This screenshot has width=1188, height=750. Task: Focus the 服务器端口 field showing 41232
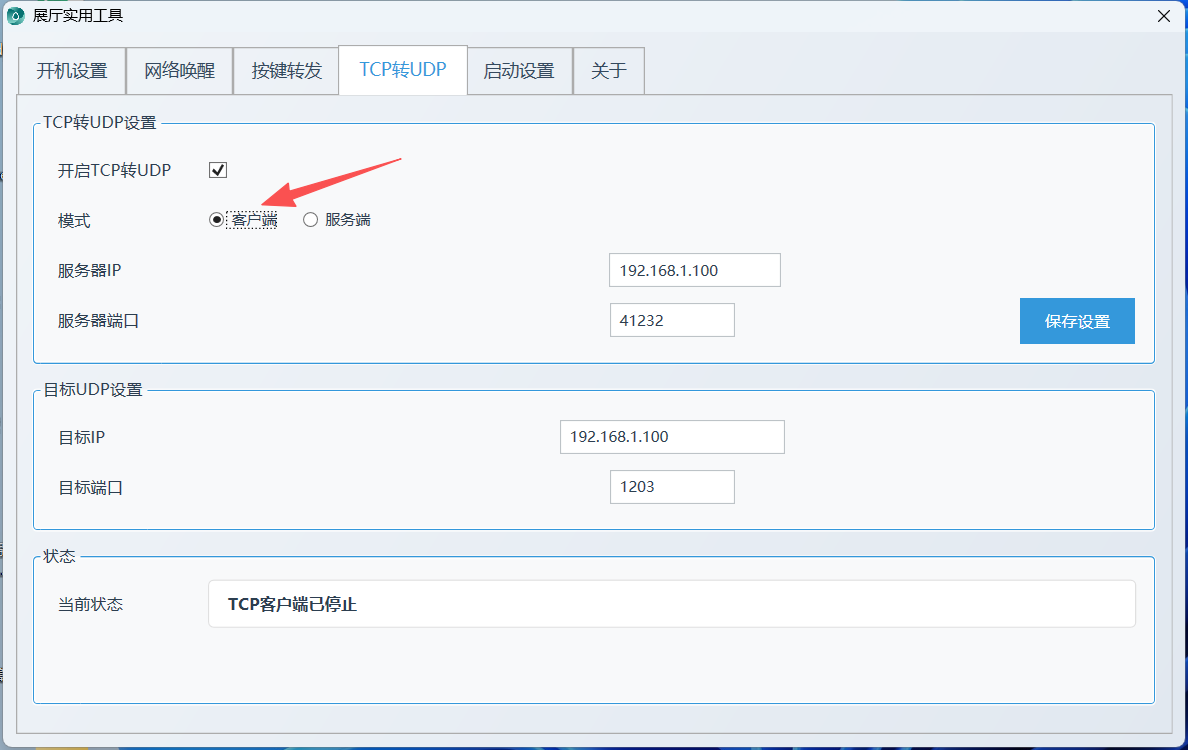point(672,321)
